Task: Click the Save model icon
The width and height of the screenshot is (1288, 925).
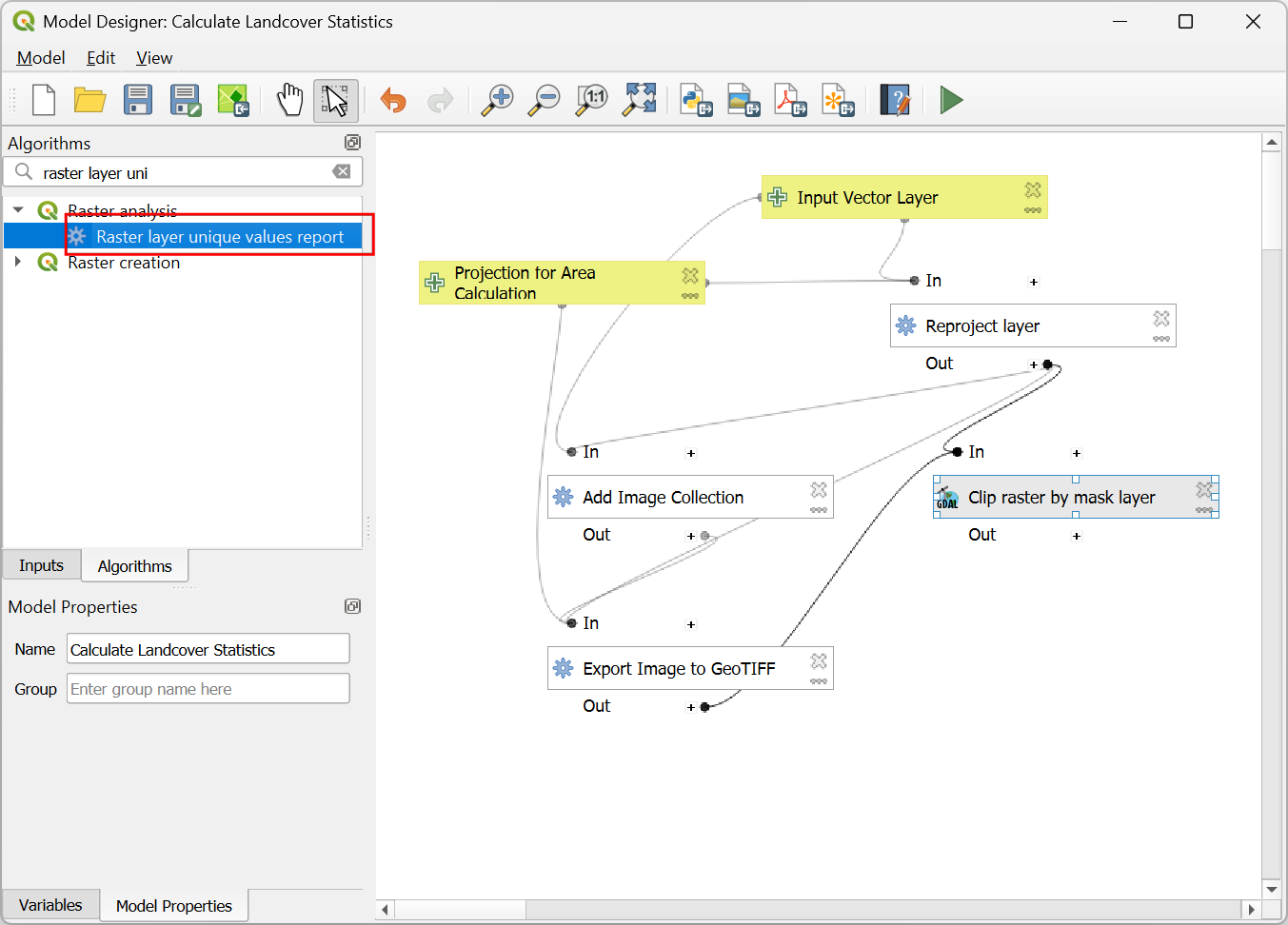Action: click(138, 100)
